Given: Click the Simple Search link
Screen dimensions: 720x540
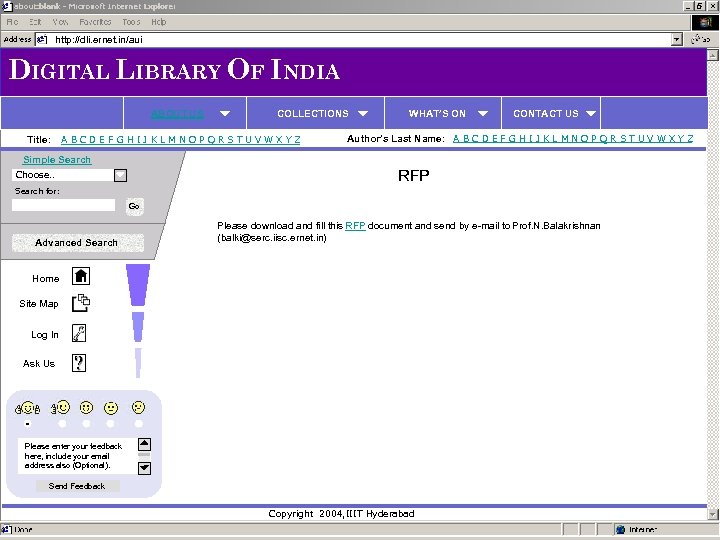Looking at the screenshot, I should 57,160.
